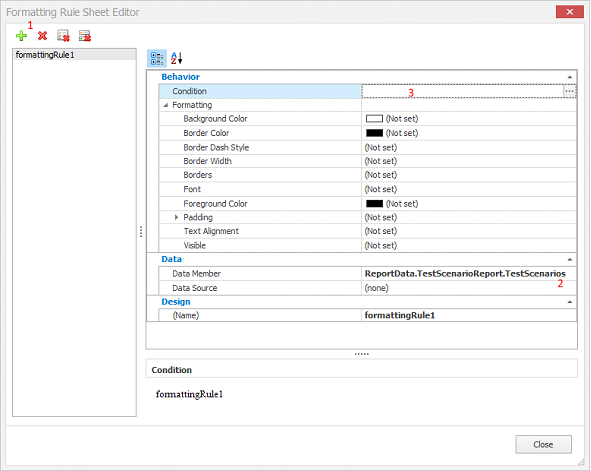
Task: Select the Border Color property value
Action: (469, 133)
